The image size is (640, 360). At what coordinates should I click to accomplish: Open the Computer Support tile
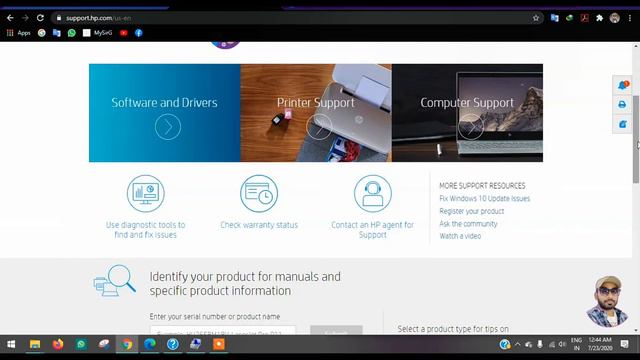[467, 113]
